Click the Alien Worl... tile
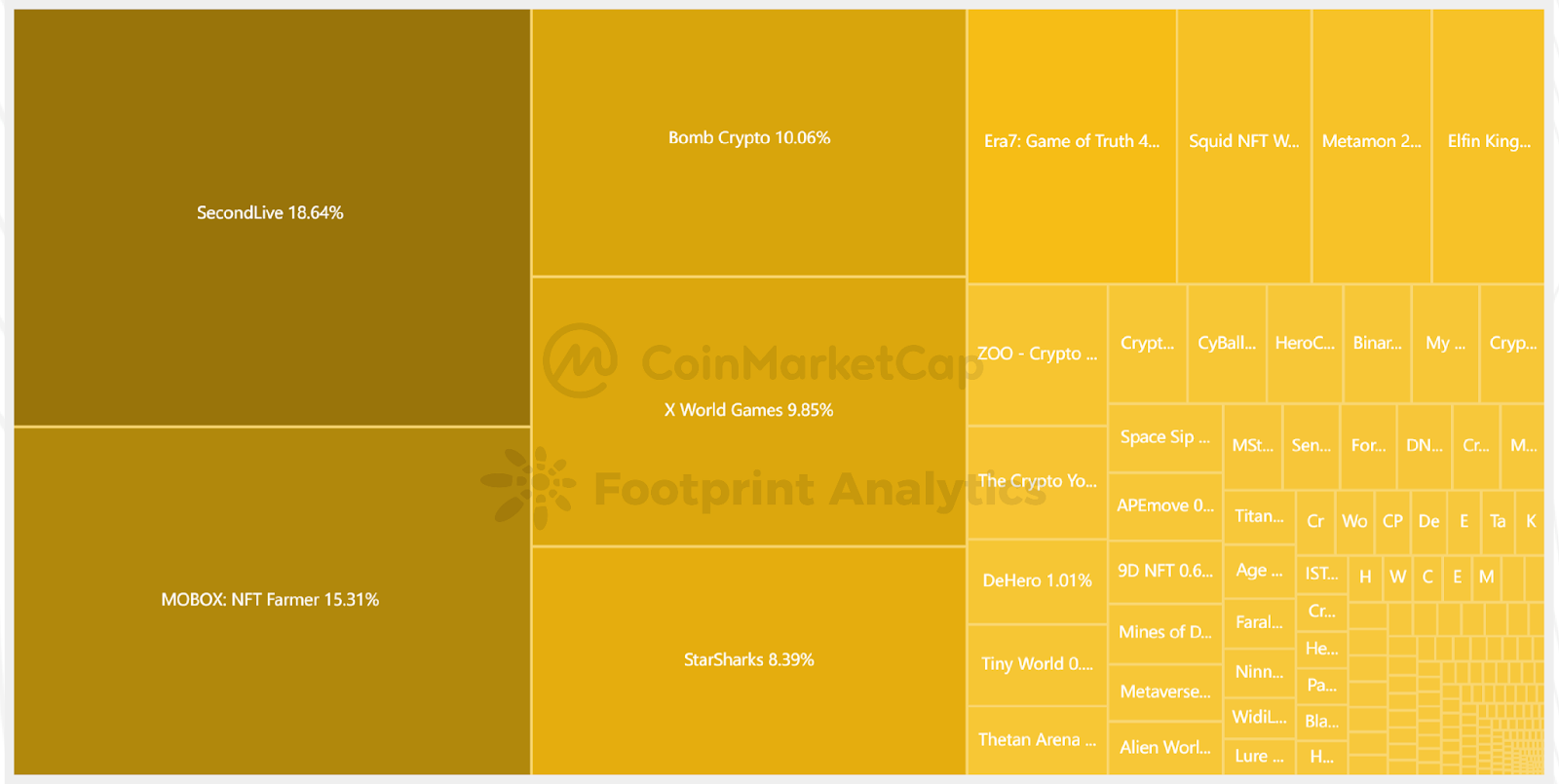Screen dimensions: 1559x784 coord(1164,748)
